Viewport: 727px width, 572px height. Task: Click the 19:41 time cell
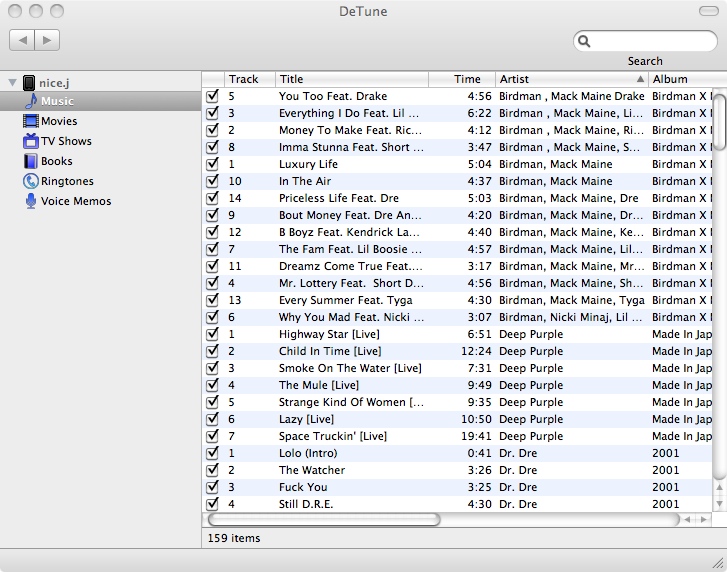pyautogui.click(x=476, y=436)
